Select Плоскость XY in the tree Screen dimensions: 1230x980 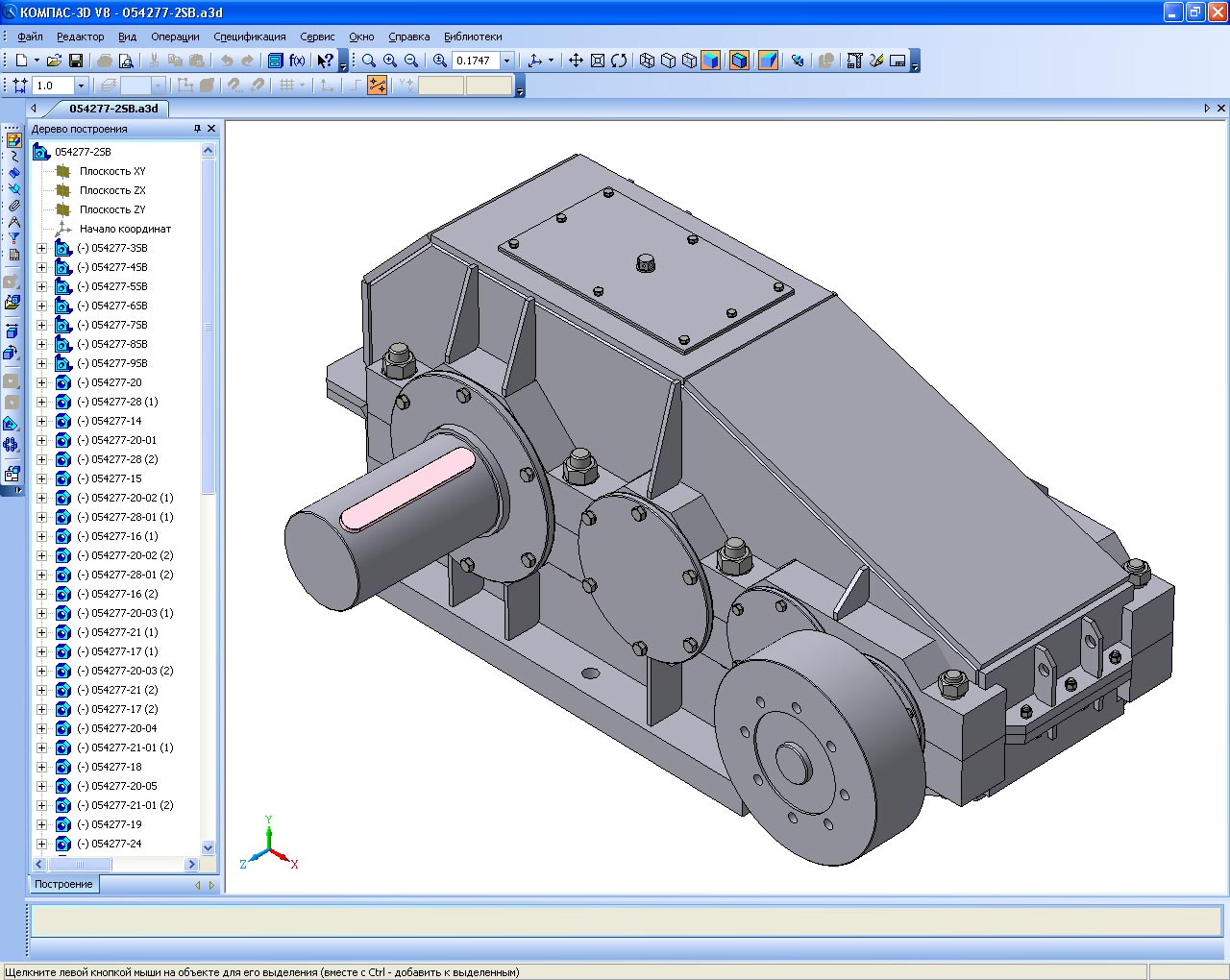click(112, 171)
